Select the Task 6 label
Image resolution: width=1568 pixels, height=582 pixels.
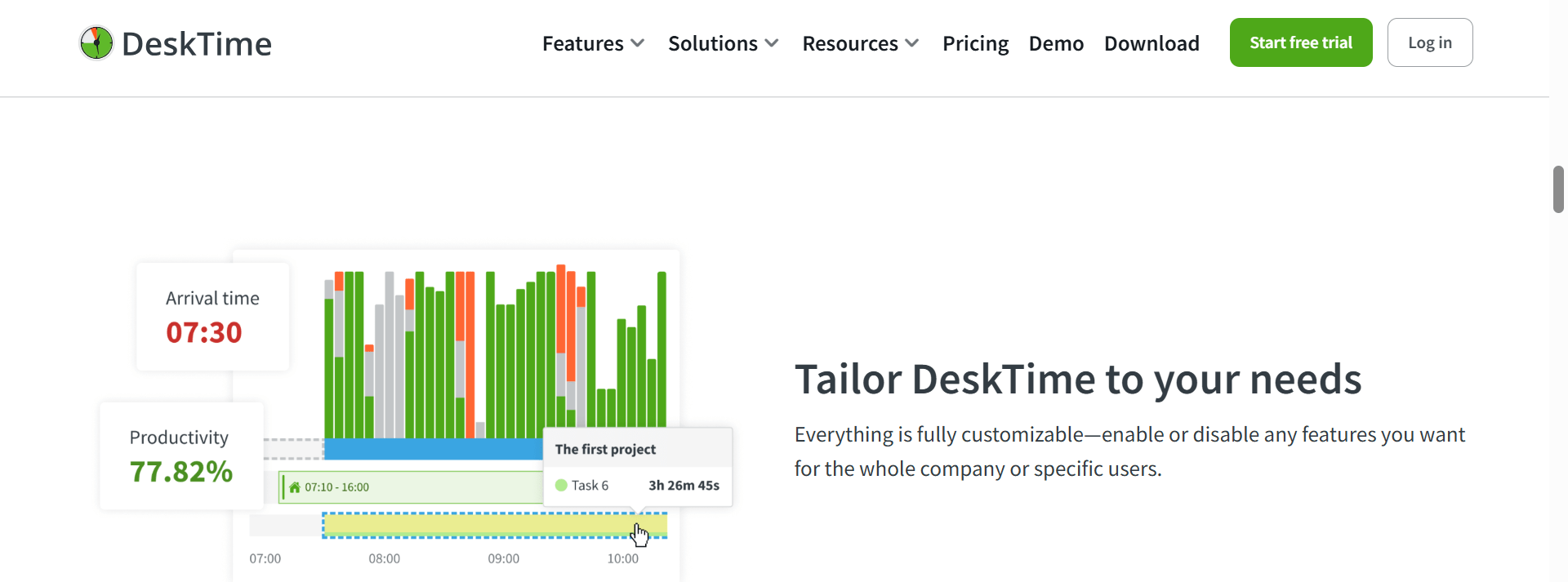(x=590, y=486)
